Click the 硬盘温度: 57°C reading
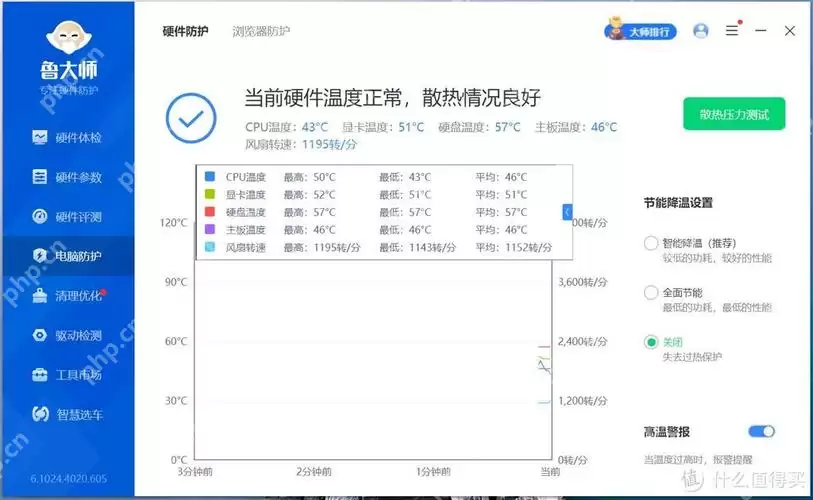The height and width of the screenshot is (500, 813). (x=480, y=127)
